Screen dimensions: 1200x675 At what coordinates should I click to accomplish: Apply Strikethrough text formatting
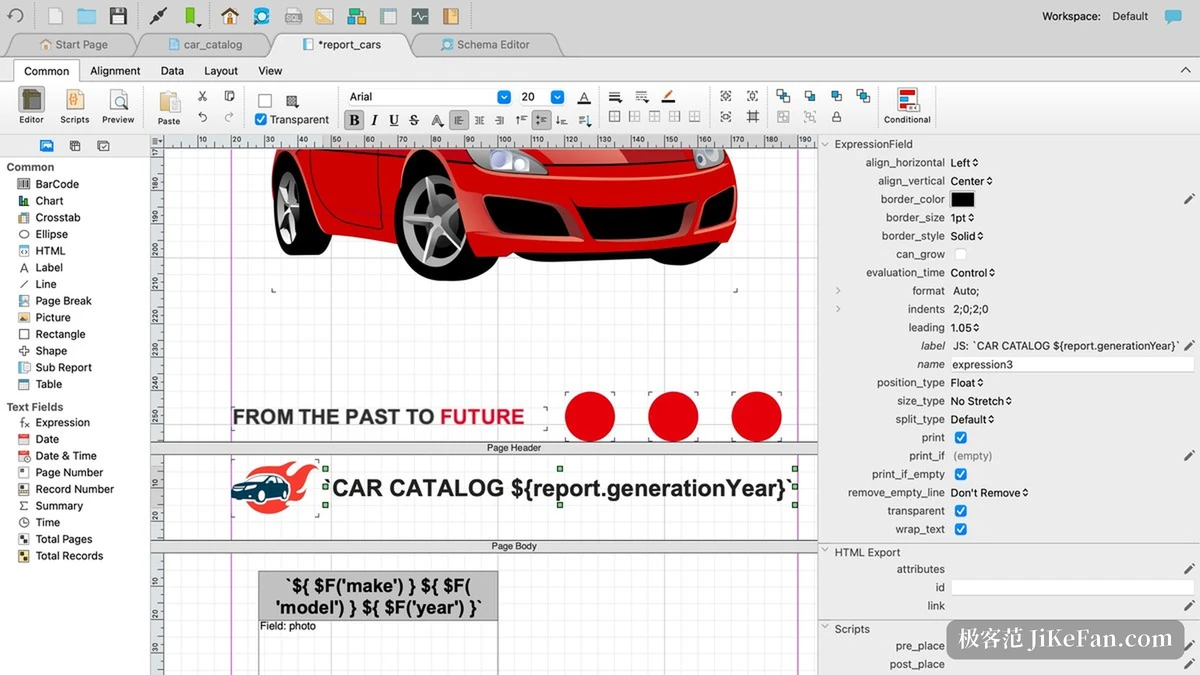414,120
